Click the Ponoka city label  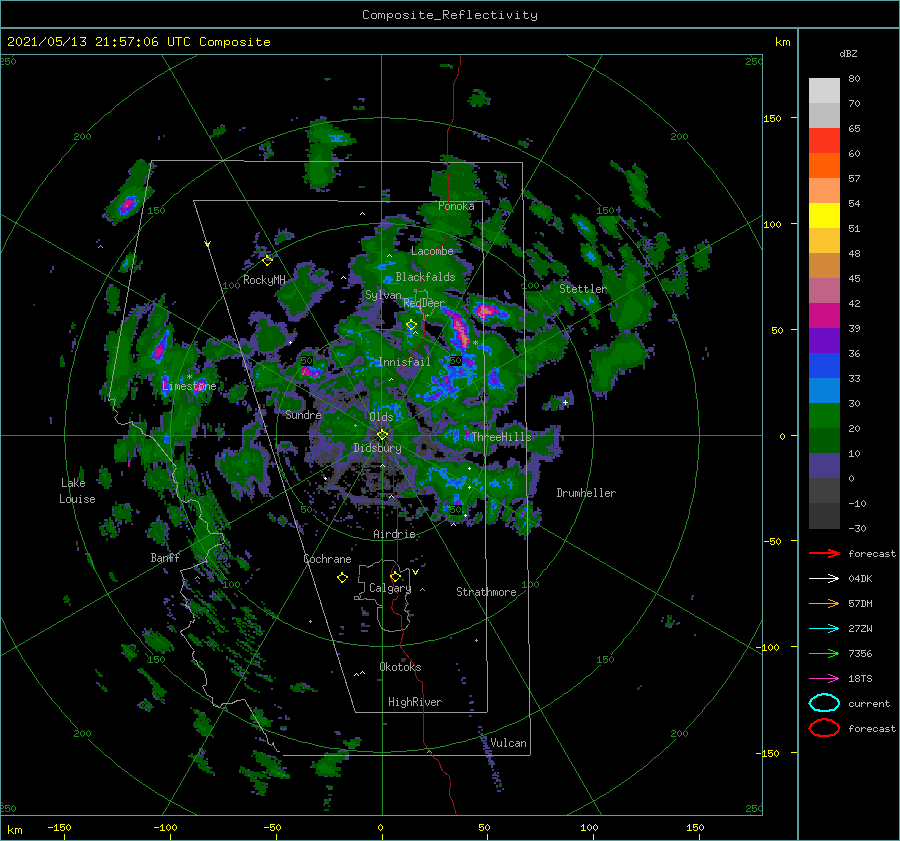pyautogui.click(x=456, y=206)
